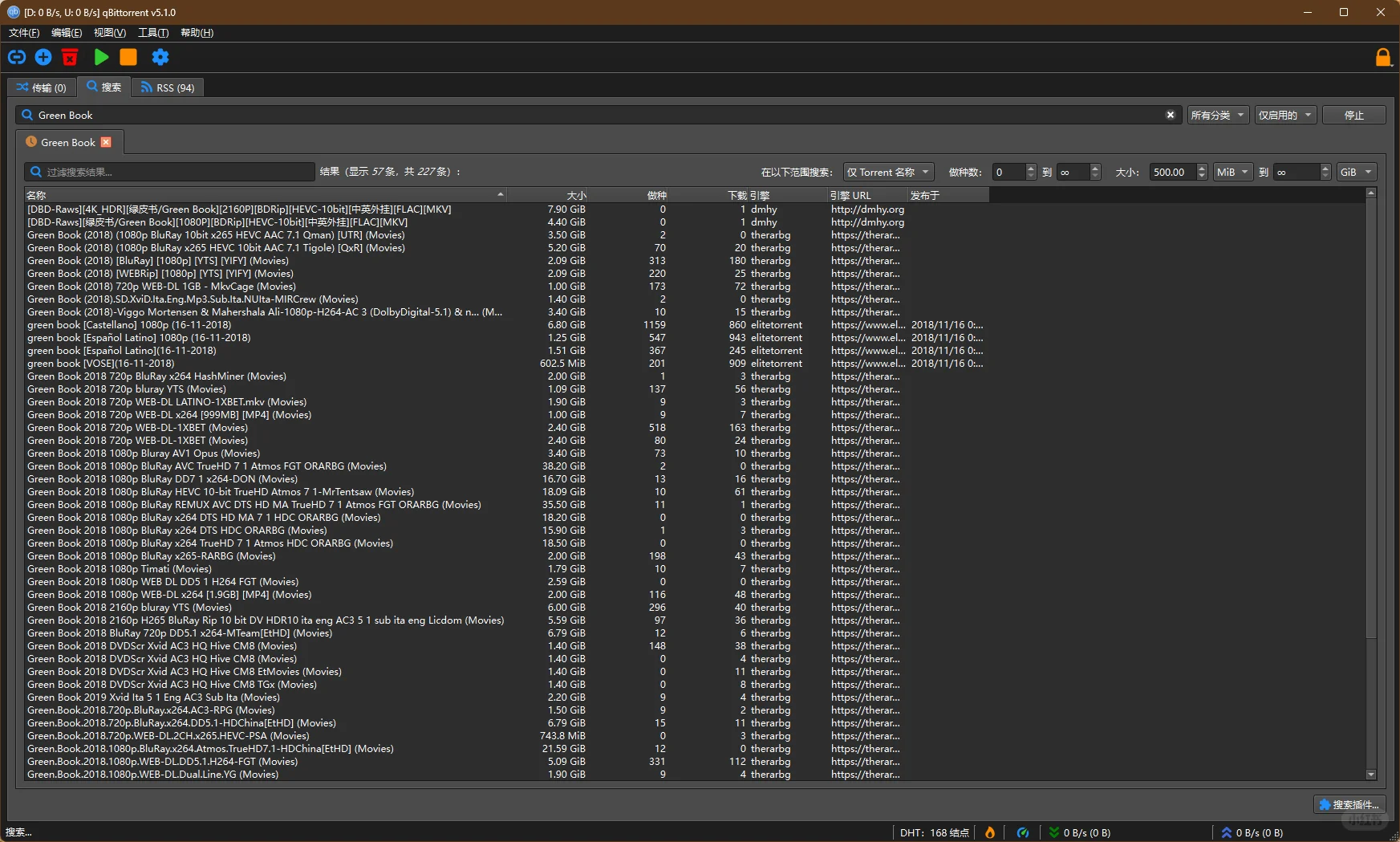1400x842 pixels.
Task: Click the stop search button
Action: coord(1354,115)
